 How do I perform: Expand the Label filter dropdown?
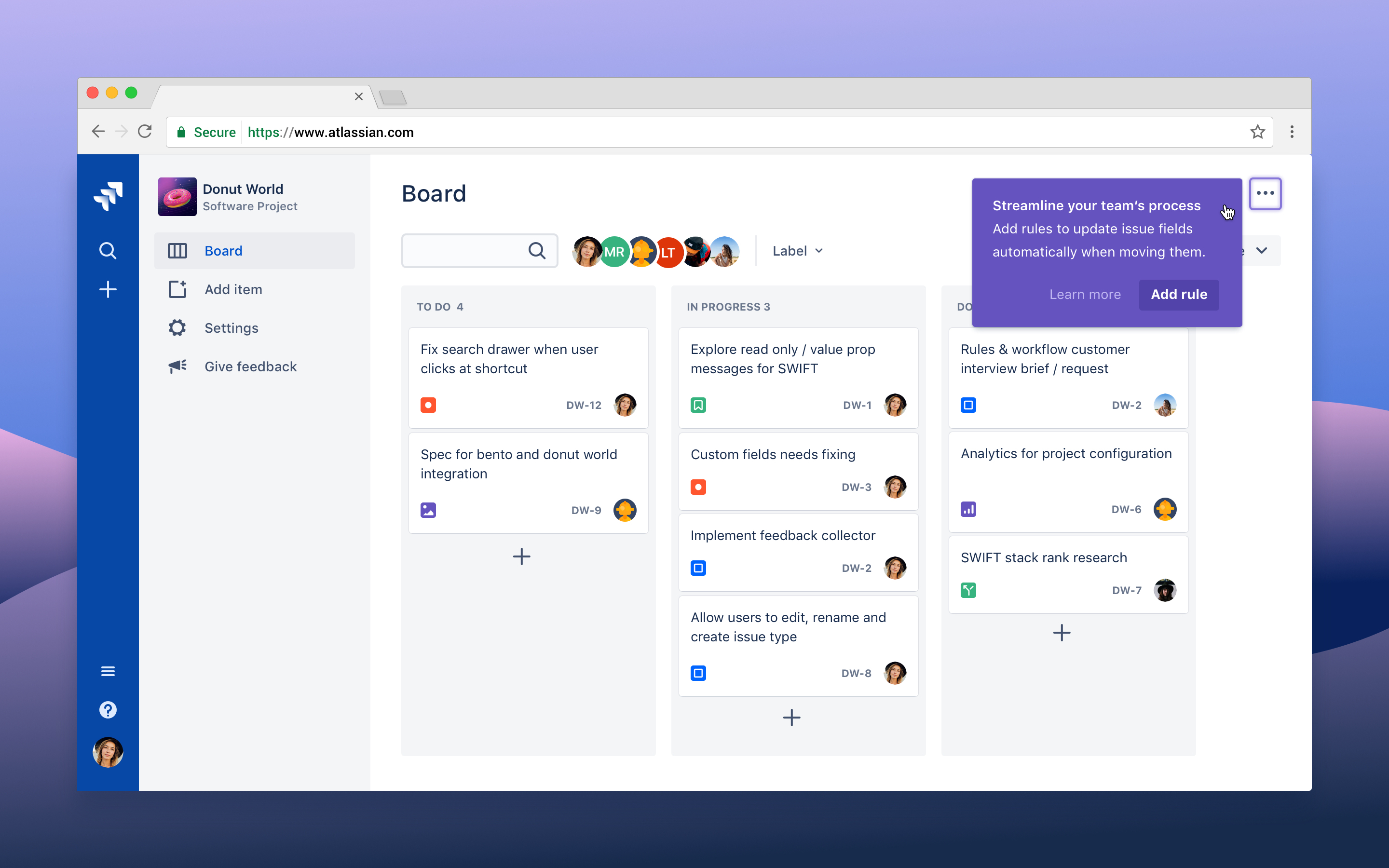(797, 251)
